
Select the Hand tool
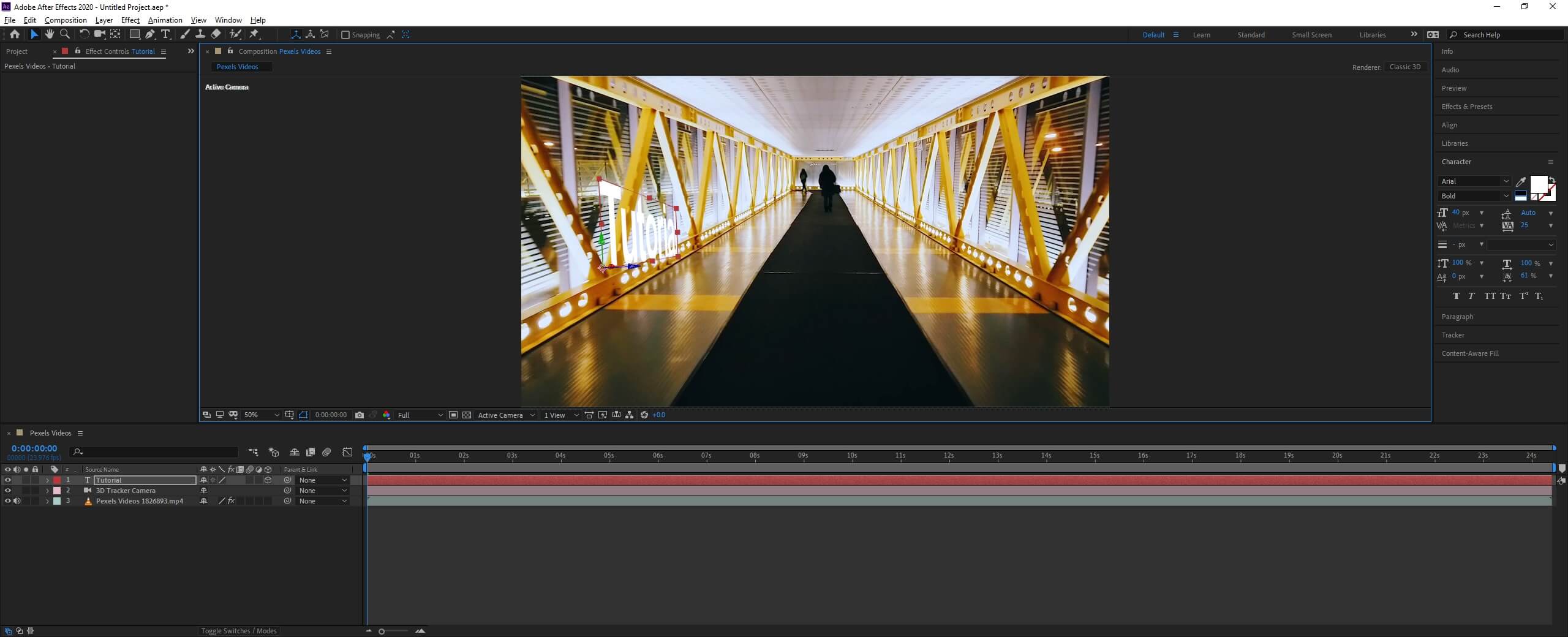coord(49,34)
